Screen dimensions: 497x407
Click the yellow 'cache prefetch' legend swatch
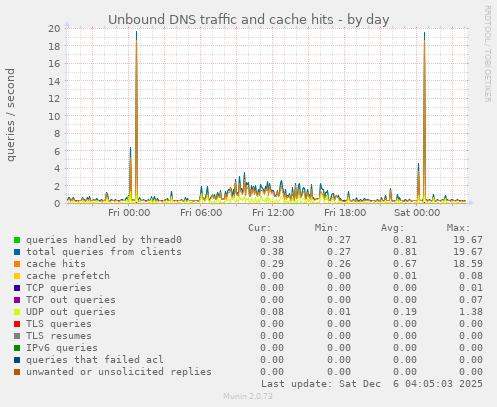click(17, 276)
